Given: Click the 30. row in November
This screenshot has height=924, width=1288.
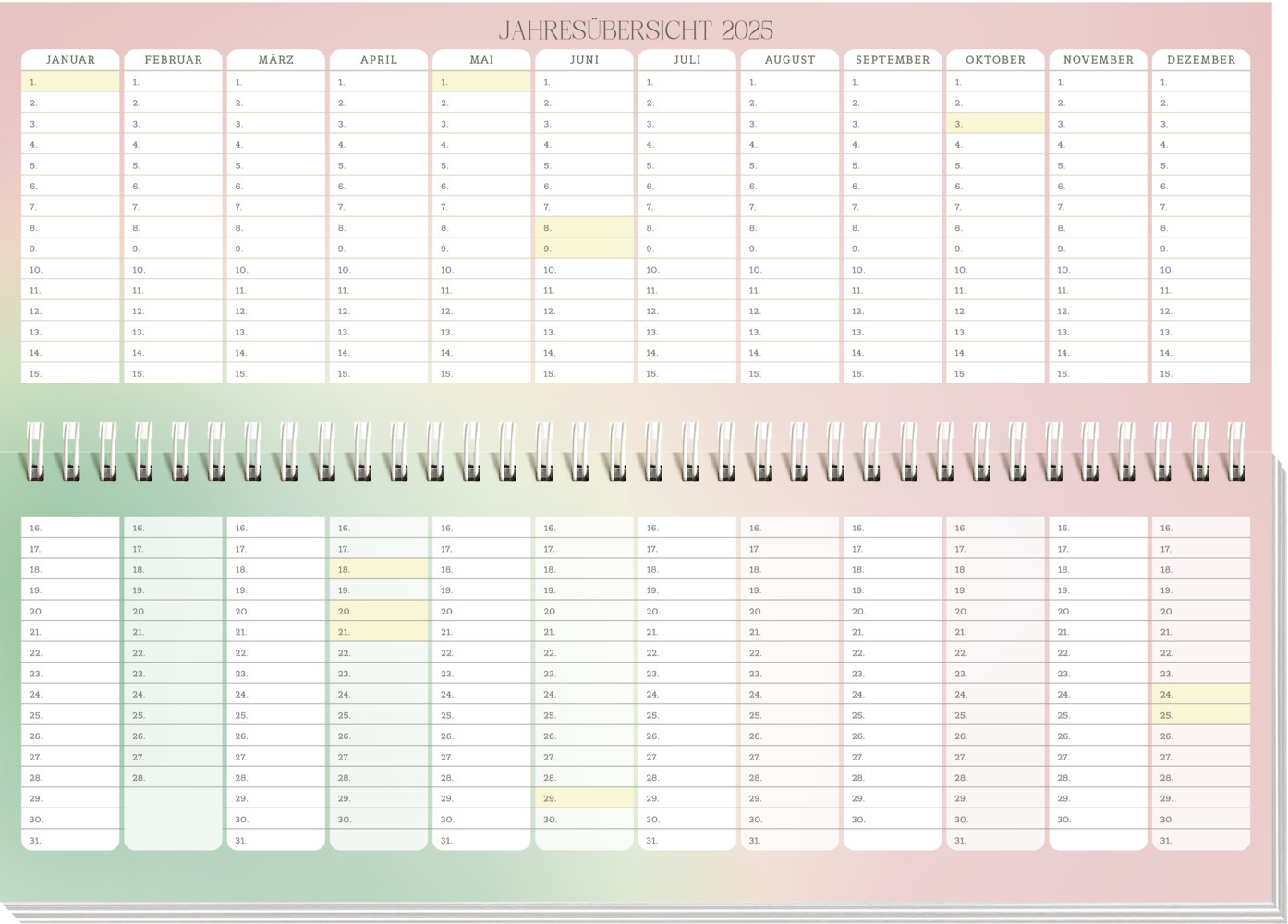Looking at the screenshot, I should [x=1099, y=820].
